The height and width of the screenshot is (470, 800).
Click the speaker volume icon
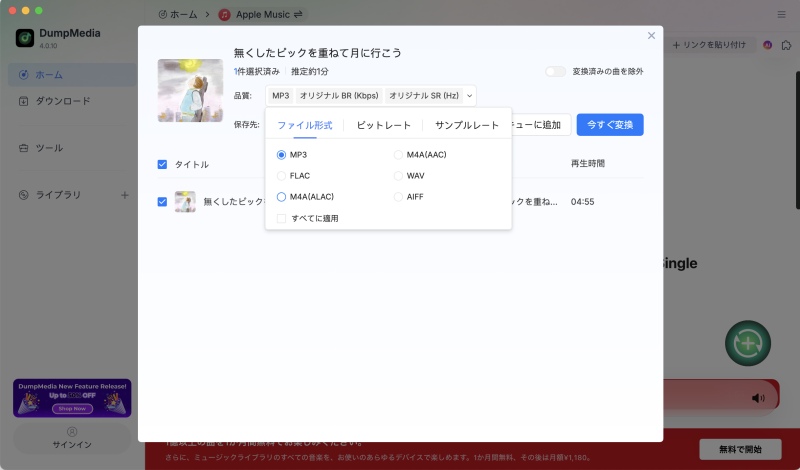[758, 398]
